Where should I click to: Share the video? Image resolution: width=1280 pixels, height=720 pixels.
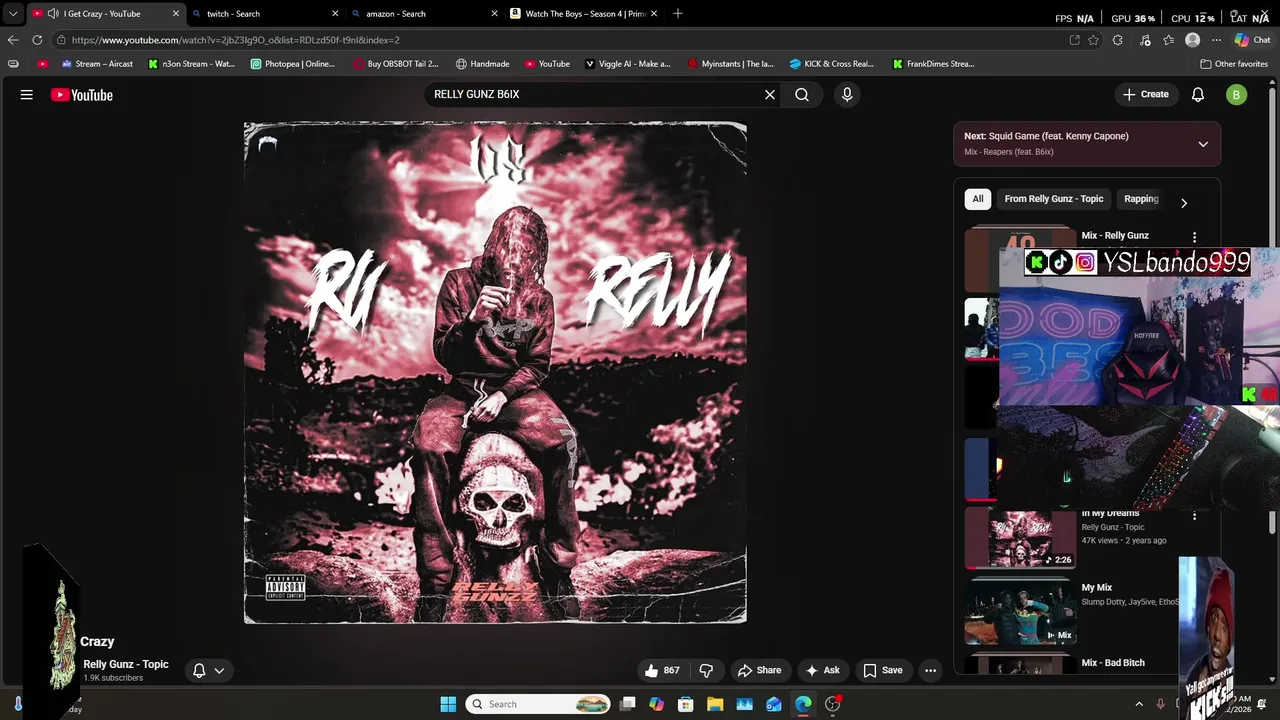(x=759, y=671)
